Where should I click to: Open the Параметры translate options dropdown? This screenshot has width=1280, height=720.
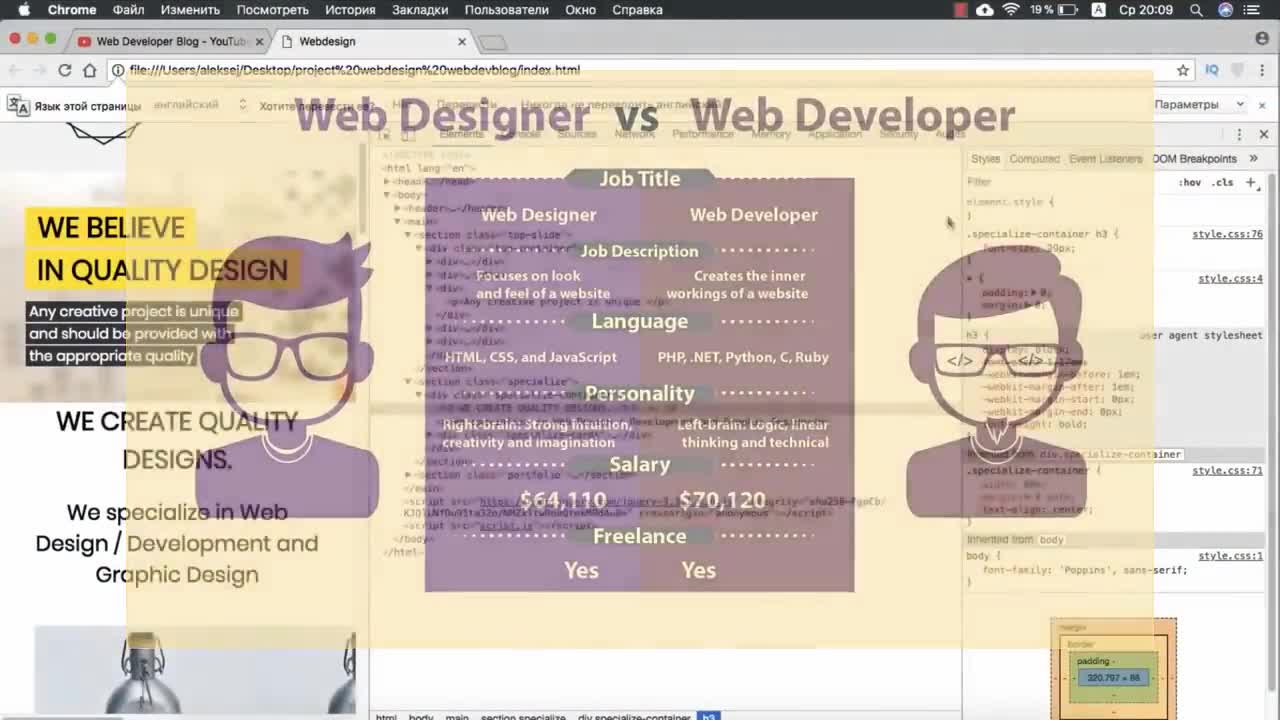tap(1199, 105)
